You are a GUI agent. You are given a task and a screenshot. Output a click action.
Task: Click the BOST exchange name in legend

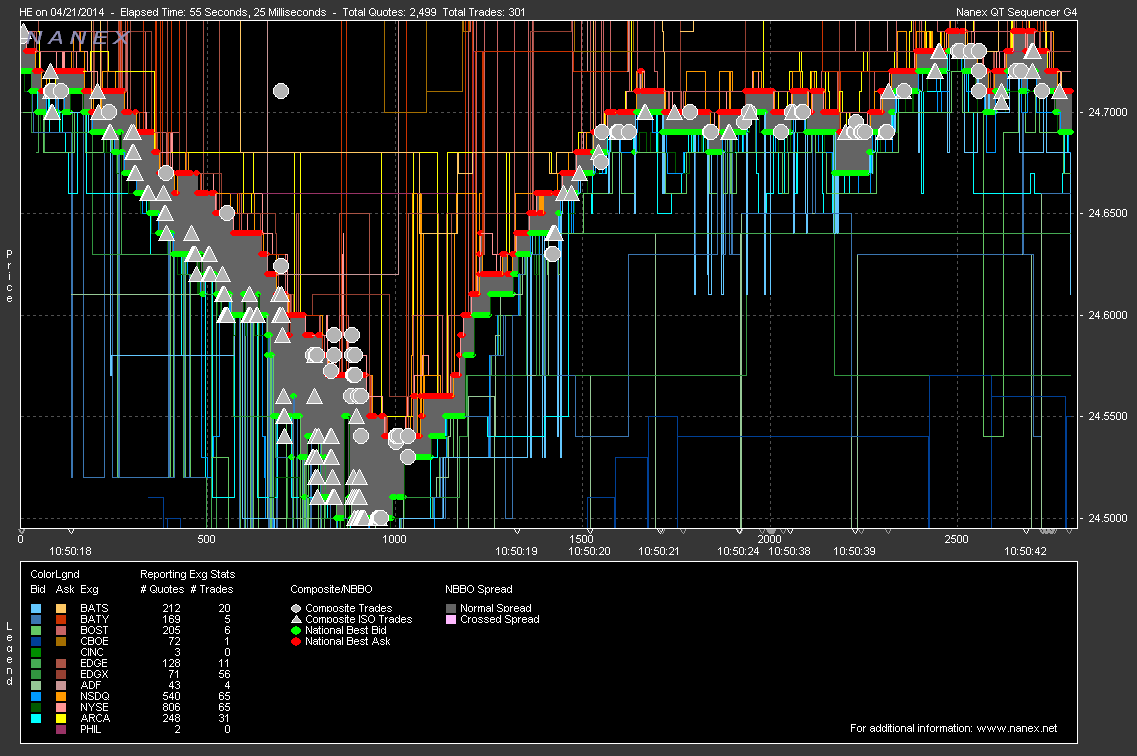[94, 631]
